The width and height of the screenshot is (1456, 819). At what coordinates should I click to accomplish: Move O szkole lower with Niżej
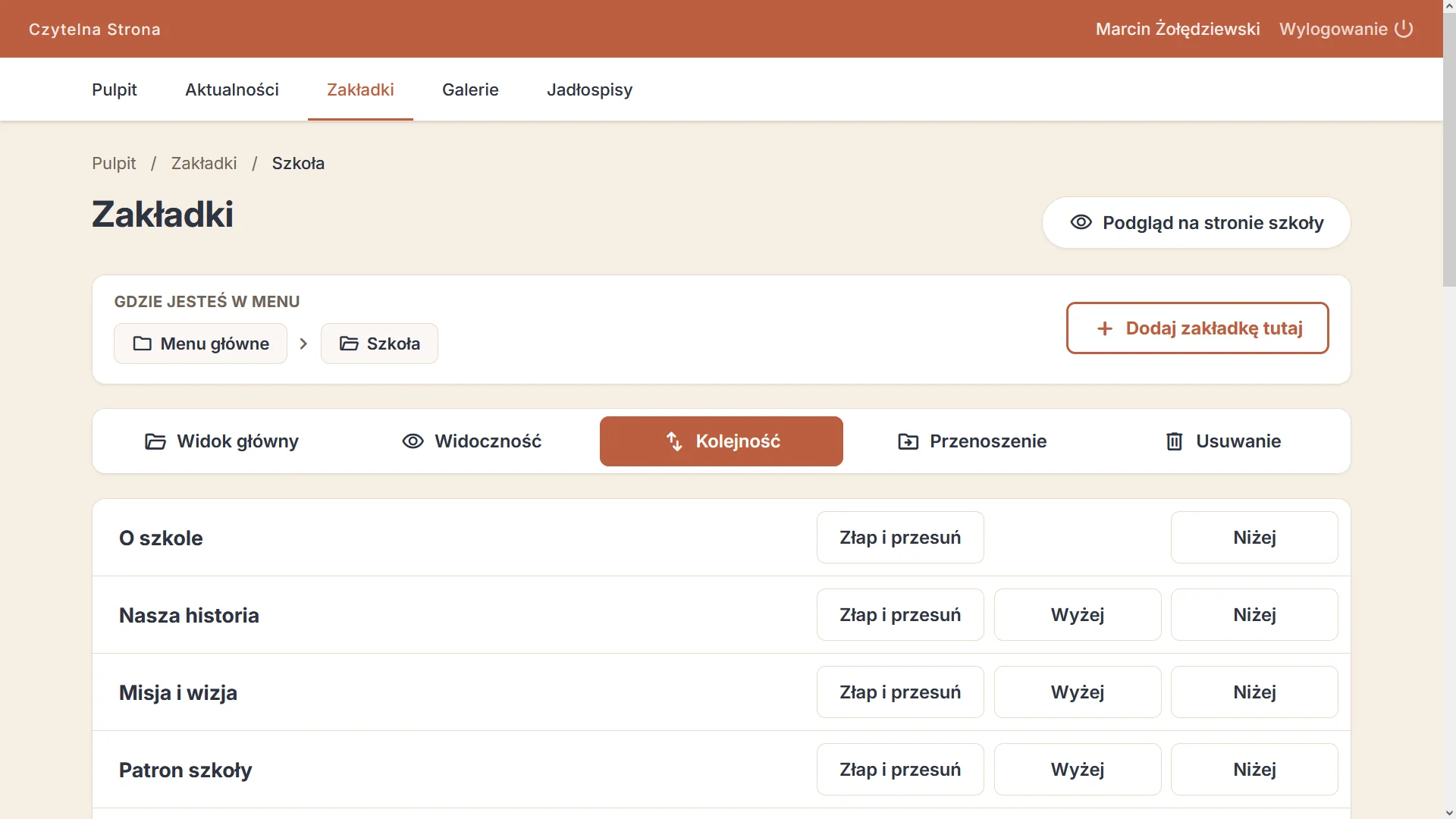1254,538
